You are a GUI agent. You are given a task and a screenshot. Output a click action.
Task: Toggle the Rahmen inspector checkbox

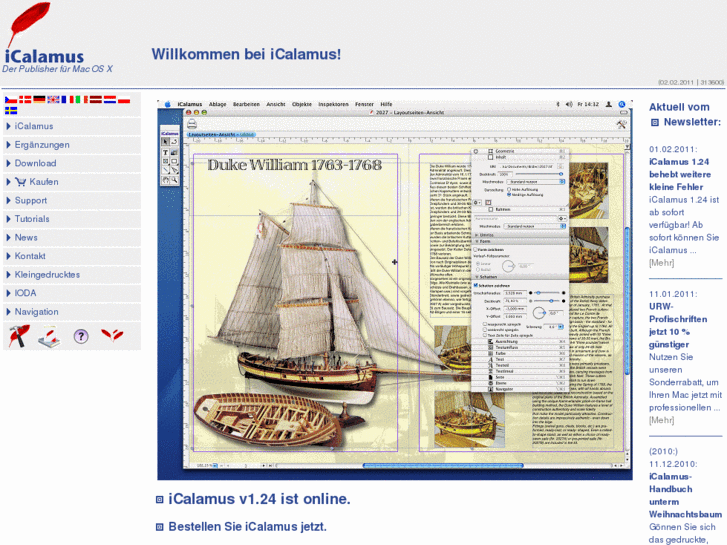pos(491,210)
